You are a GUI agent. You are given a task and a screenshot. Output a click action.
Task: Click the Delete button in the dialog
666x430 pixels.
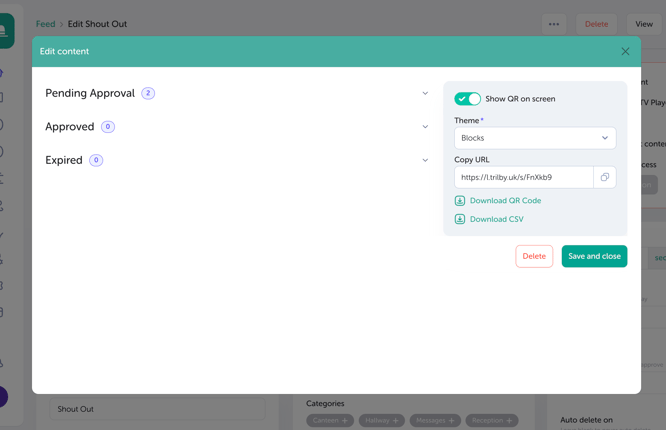534,256
